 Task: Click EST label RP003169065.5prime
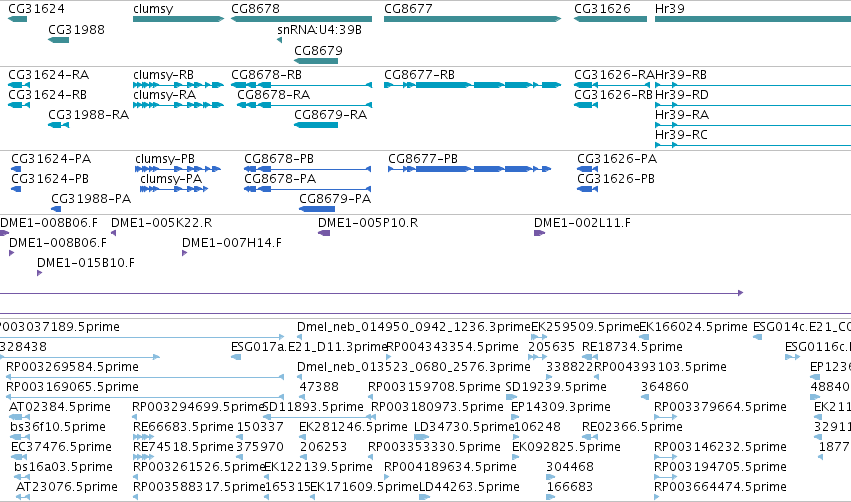pos(72,386)
